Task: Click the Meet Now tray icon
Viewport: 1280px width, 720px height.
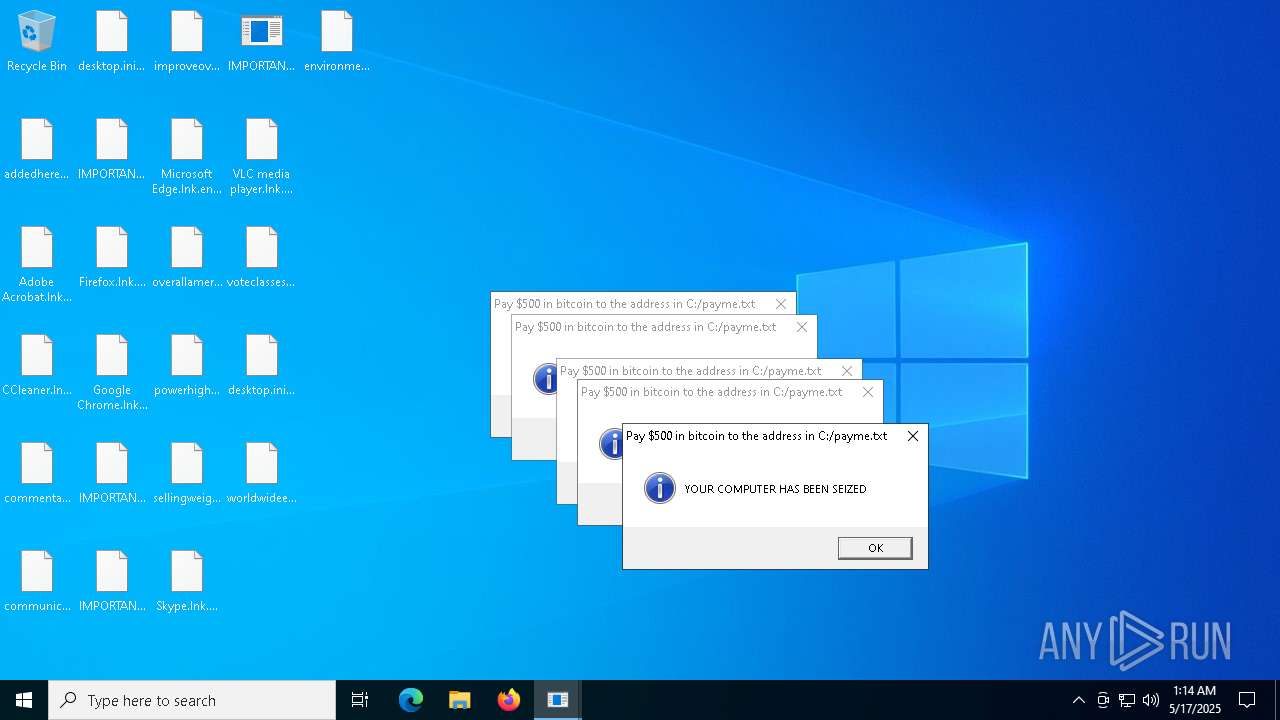Action: 1103,700
